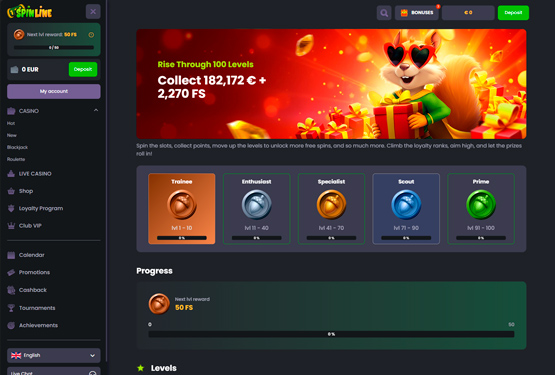Click the SpinLine logo
Screen dimensions: 555x375
tap(30, 12)
